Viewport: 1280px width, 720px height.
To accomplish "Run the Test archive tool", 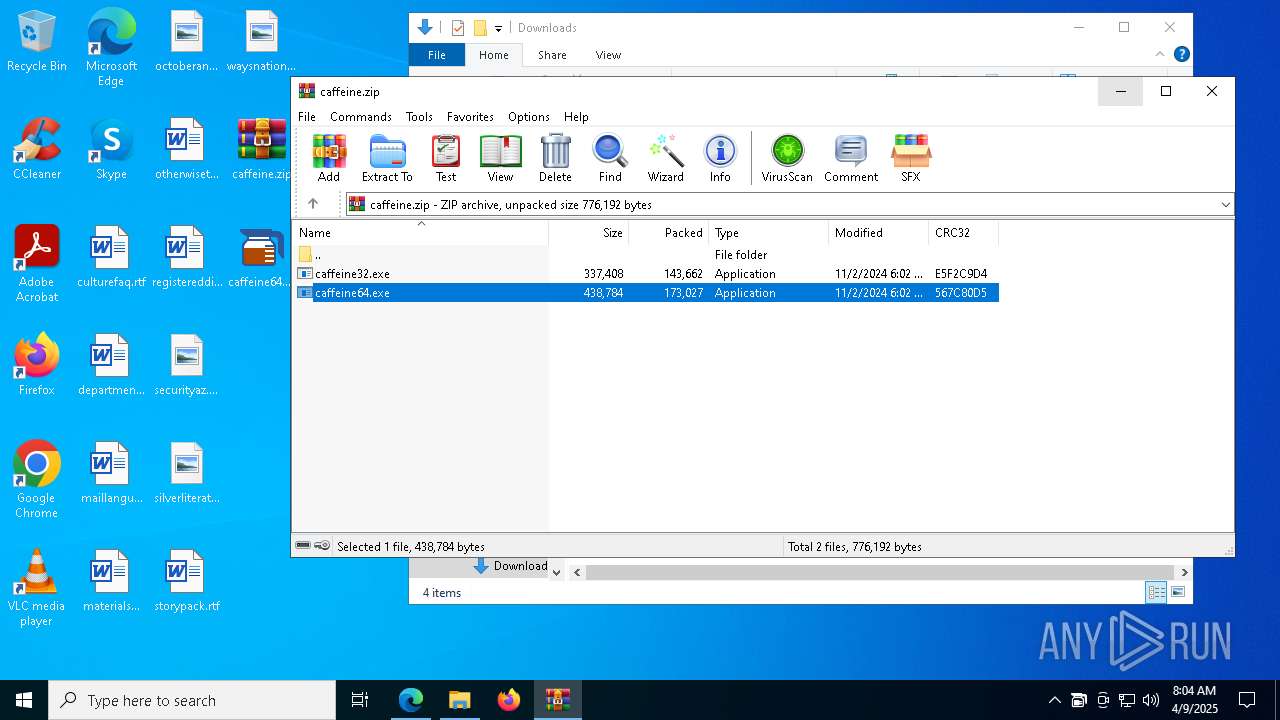I will click(x=445, y=159).
